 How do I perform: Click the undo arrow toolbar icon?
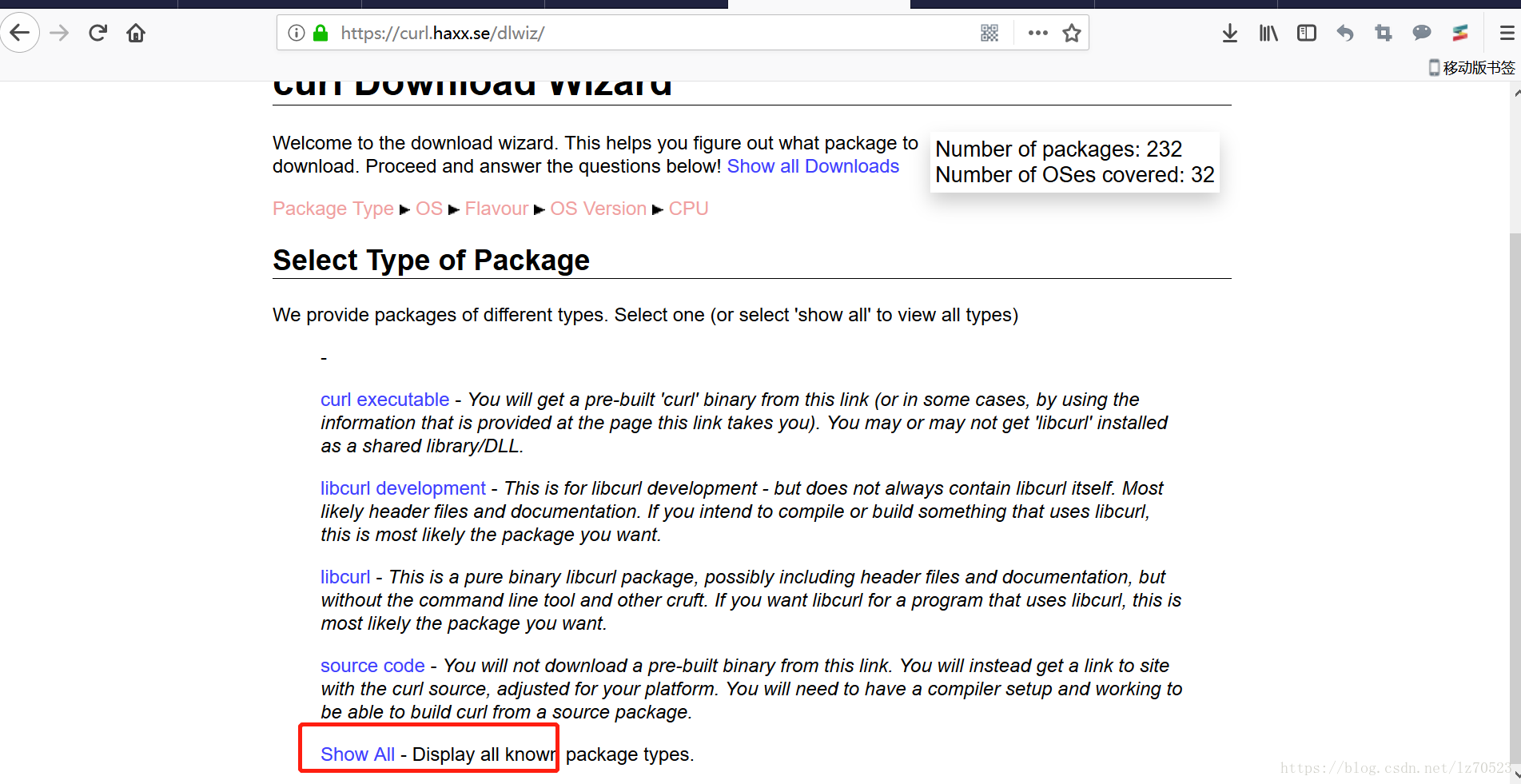tap(1345, 33)
